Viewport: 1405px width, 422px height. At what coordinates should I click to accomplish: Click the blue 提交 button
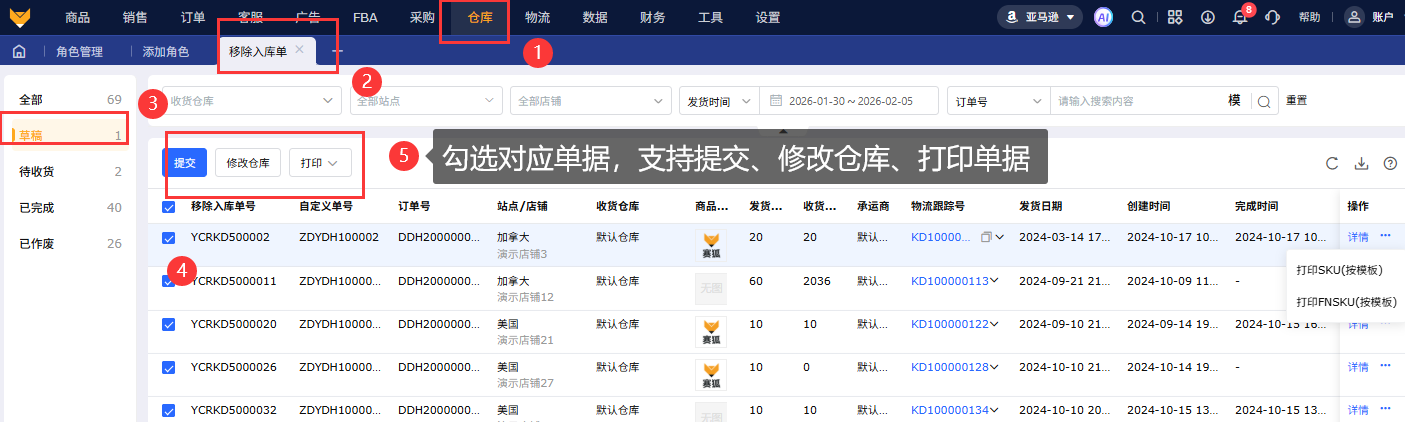point(184,162)
